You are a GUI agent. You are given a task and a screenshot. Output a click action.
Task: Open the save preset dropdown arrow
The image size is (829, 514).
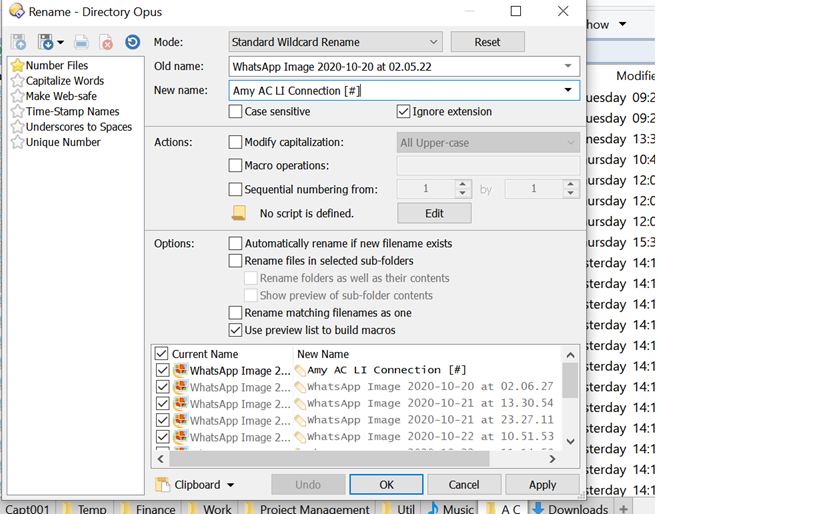click(60, 42)
